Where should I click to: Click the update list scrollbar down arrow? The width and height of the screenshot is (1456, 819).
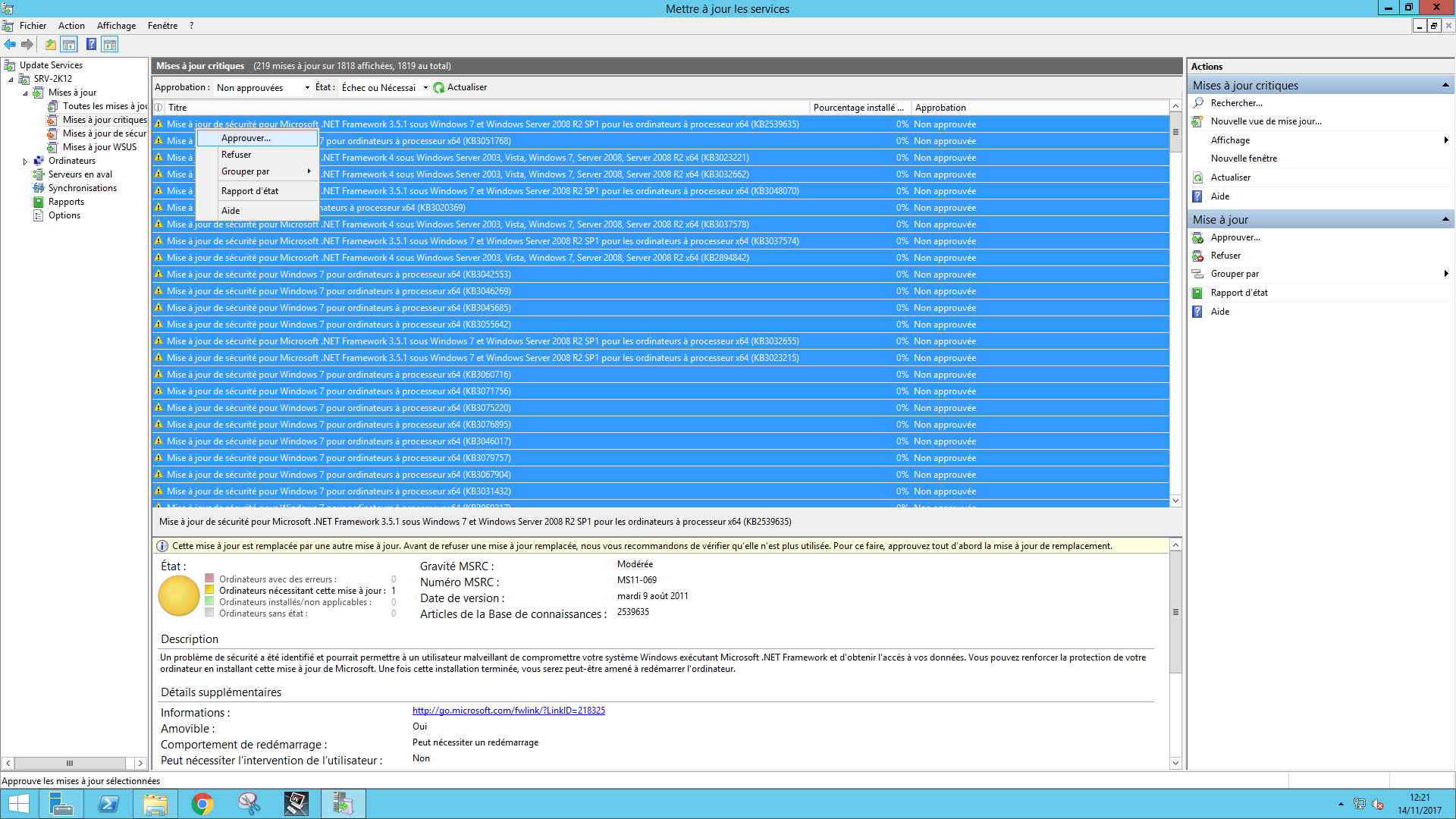(1176, 500)
